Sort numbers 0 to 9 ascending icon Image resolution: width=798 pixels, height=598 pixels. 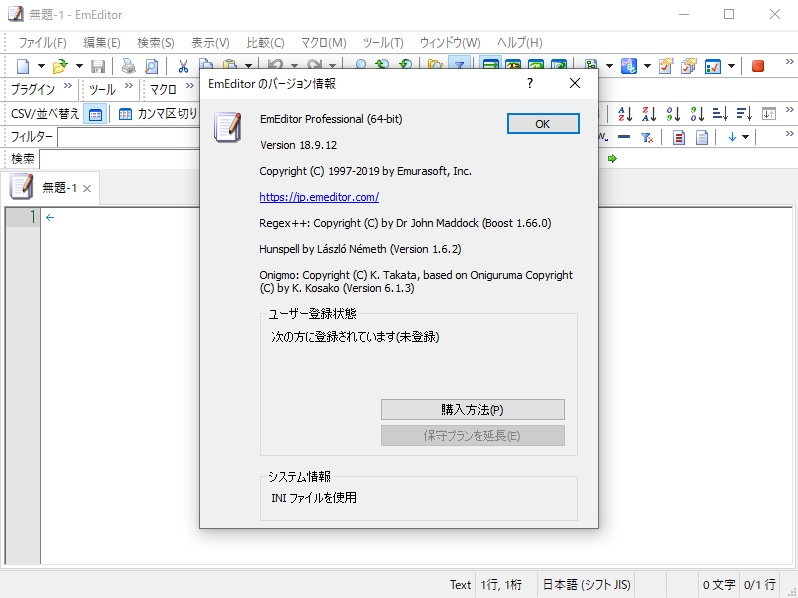pos(673,114)
